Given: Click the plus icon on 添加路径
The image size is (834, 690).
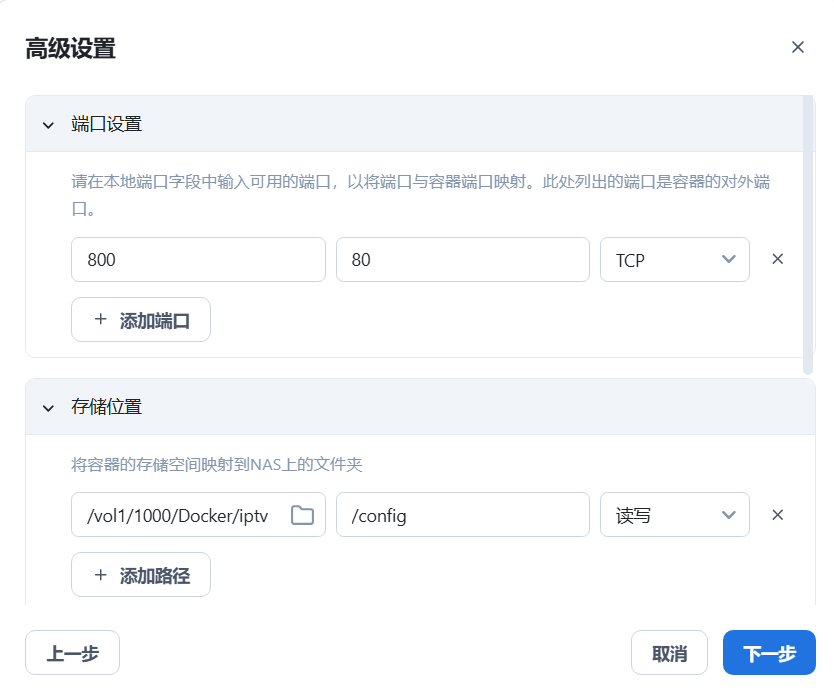Looking at the screenshot, I should 101,575.
